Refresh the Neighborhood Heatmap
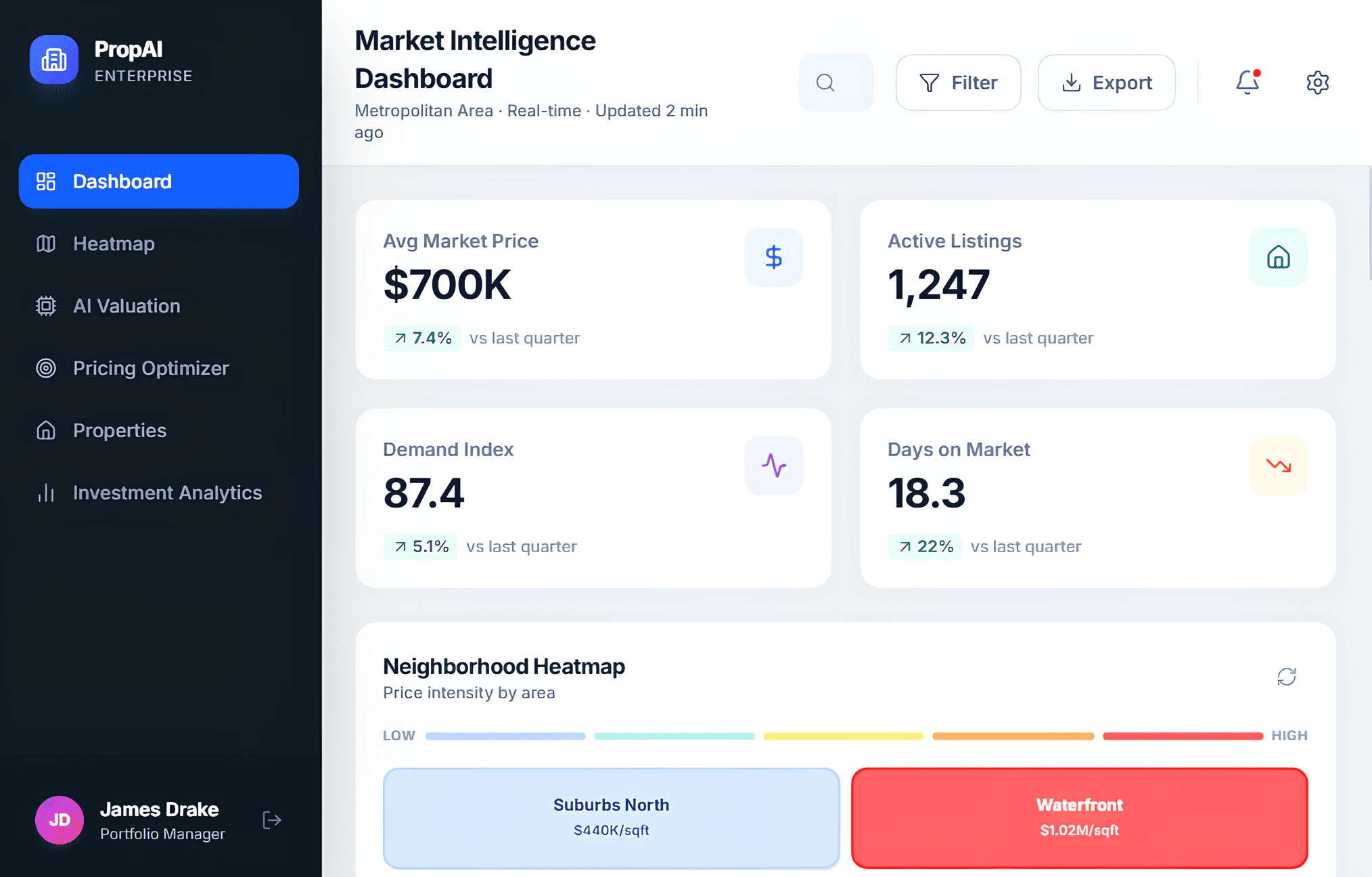This screenshot has height=877, width=1372. coord(1286,677)
